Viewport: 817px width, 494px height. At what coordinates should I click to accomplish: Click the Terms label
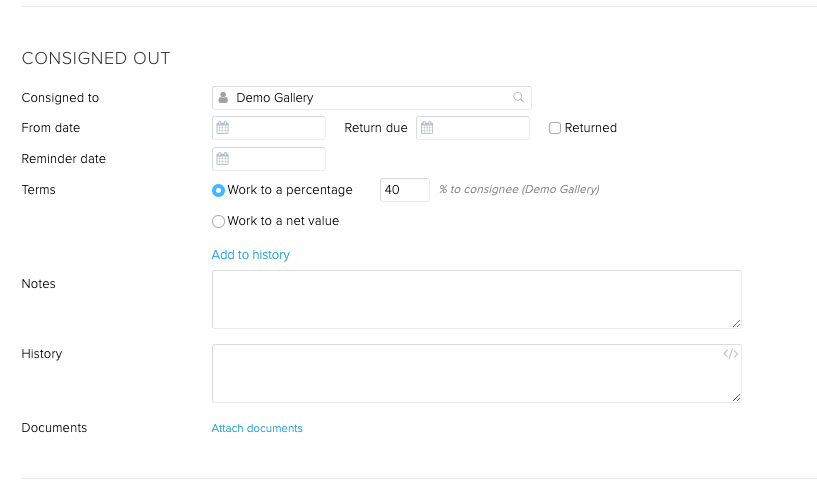pos(39,190)
